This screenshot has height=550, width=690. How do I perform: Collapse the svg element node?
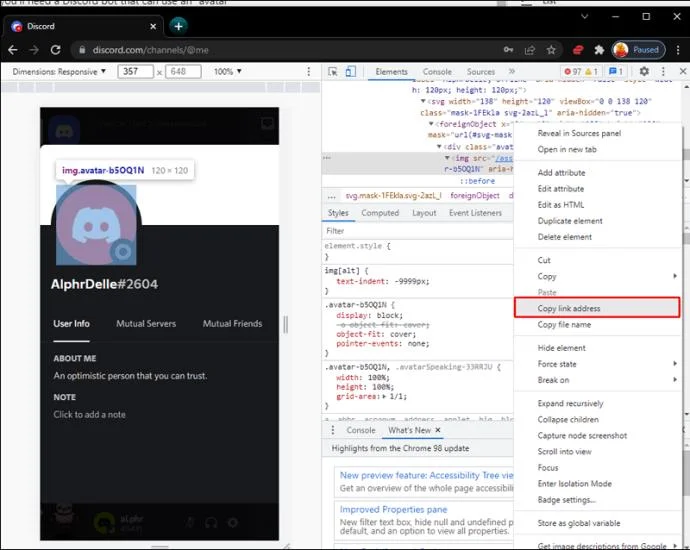click(x=423, y=101)
